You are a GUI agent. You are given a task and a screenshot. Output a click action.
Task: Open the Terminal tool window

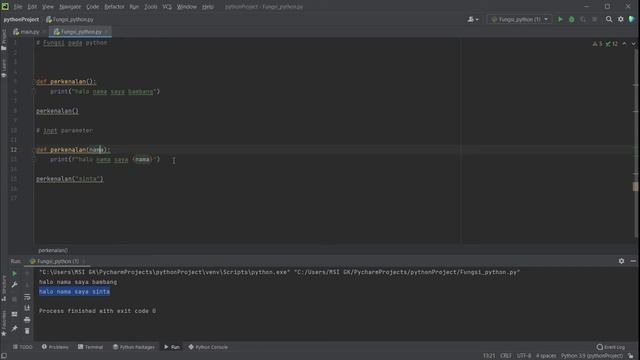pyautogui.click(x=91, y=347)
